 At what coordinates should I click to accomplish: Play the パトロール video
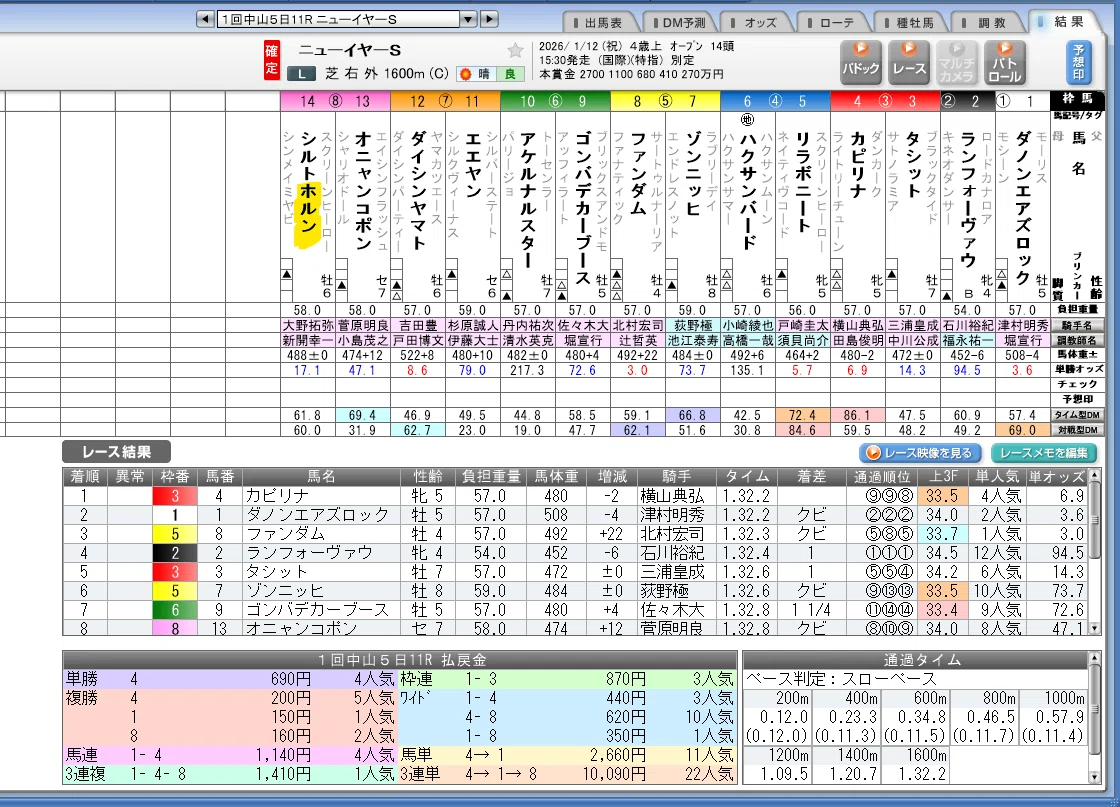pyautogui.click(x=1004, y=61)
